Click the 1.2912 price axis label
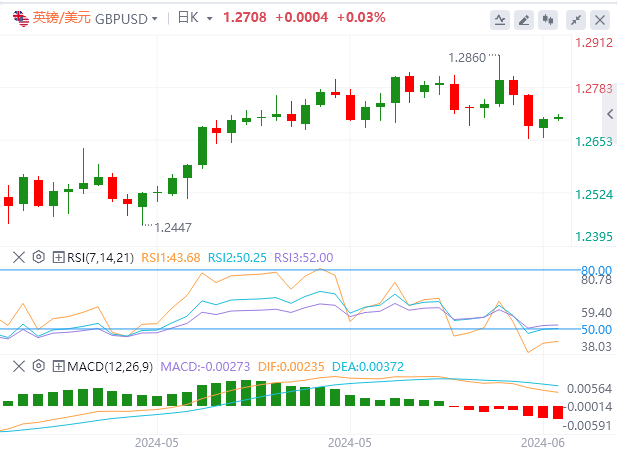Image resolution: width=617 pixels, height=454 pixels. [594, 42]
